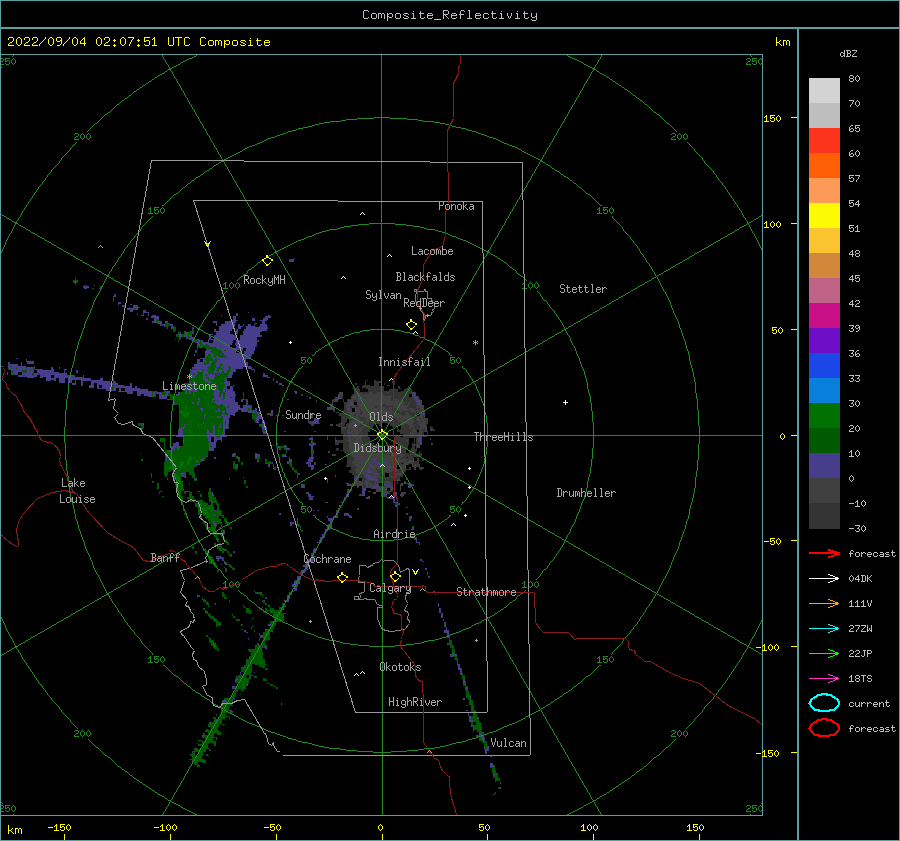The height and width of the screenshot is (841, 900).
Task: Select the Strathmore label
Action: [x=486, y=592]
